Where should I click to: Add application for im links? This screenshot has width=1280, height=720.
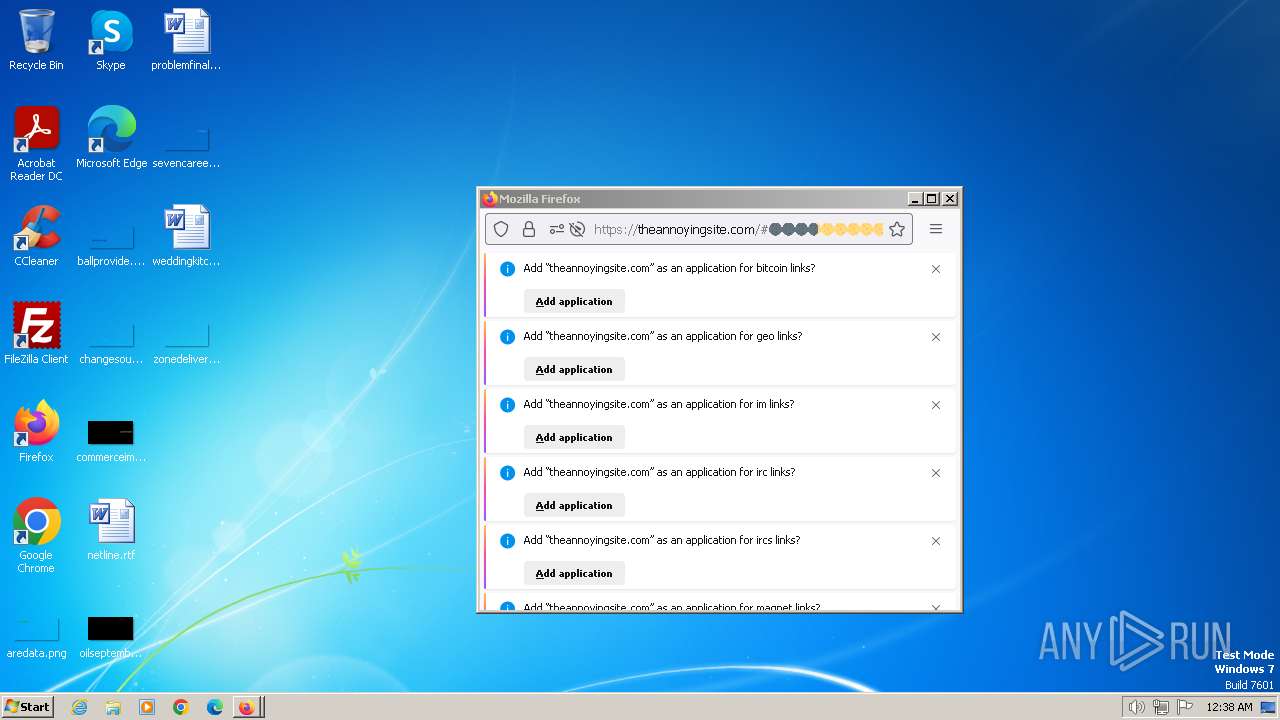pyautogui.click(x=574, y=437)
